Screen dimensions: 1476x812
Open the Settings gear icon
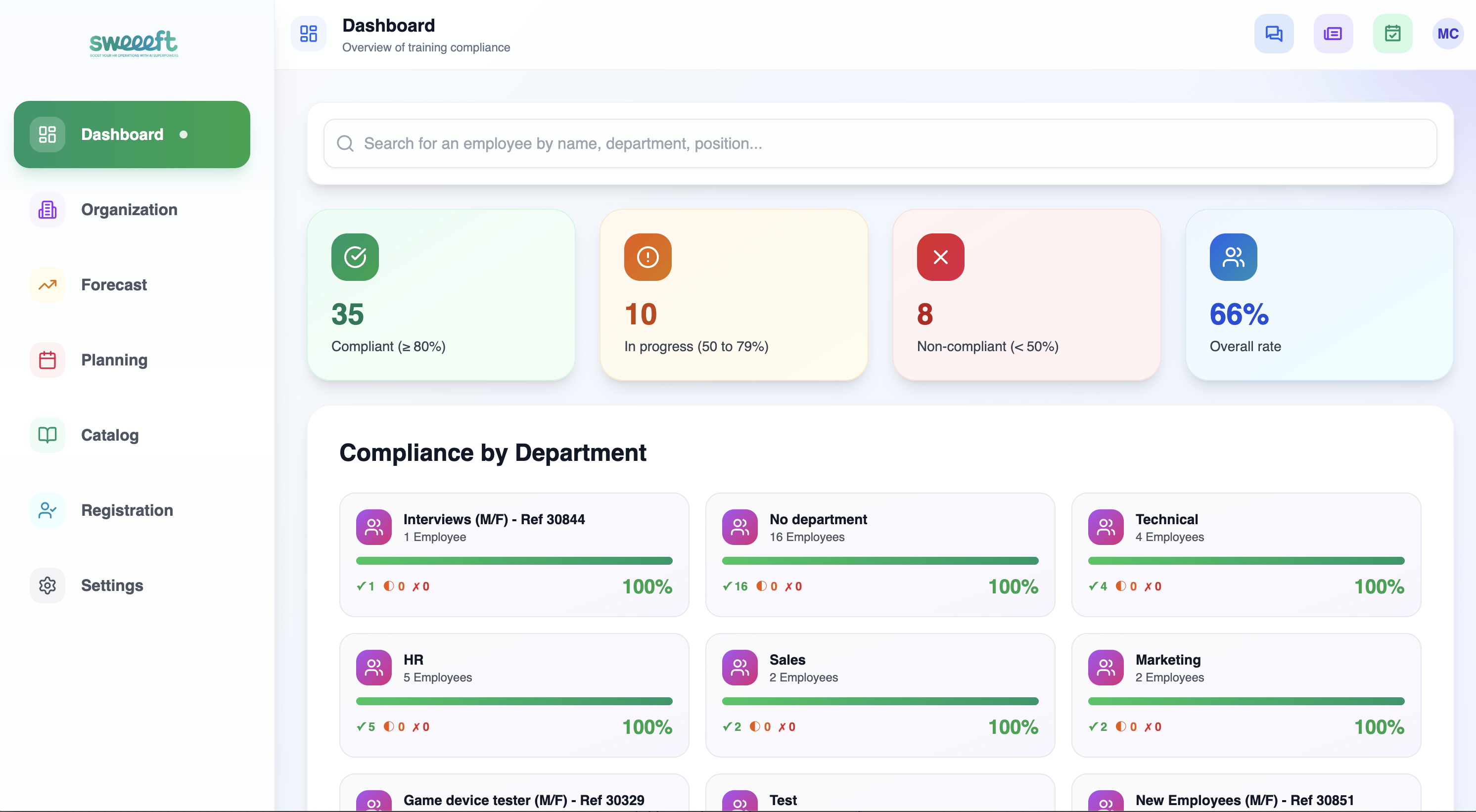tap(46, 585)
